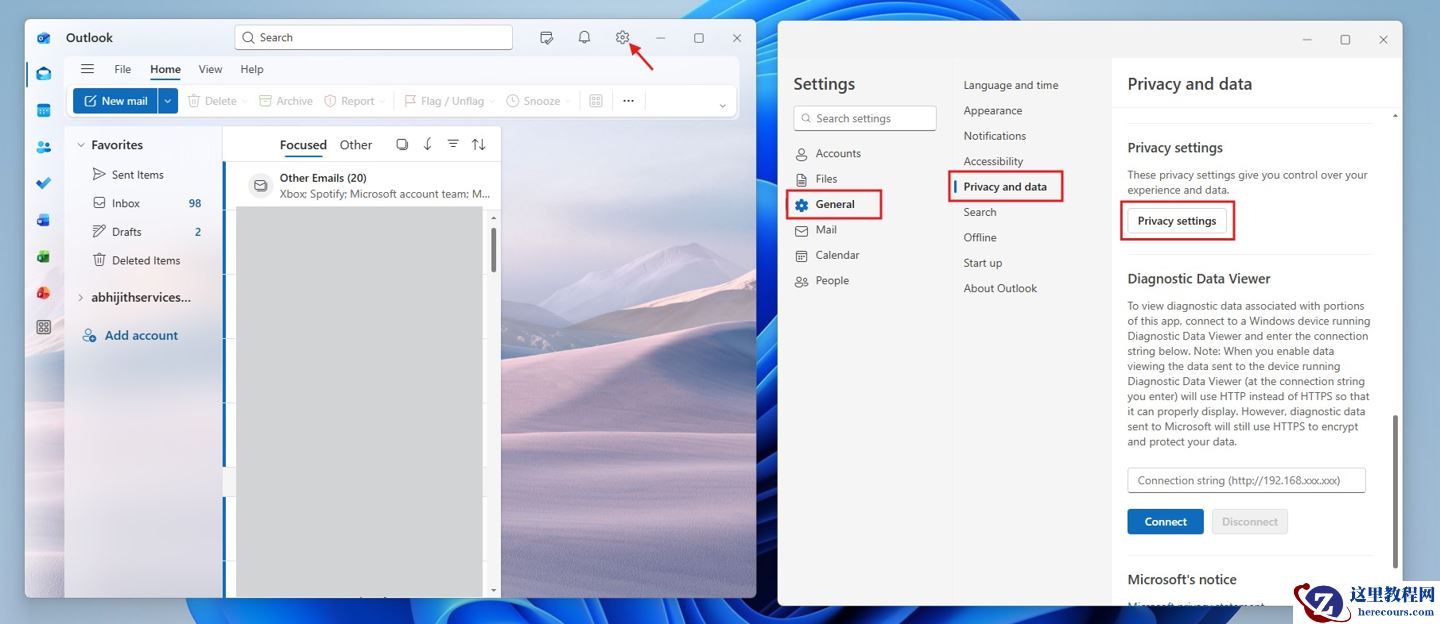The image size is (1440, 624).
Task: Open the Notes feed icon near Search
Action: pos(547,37)
